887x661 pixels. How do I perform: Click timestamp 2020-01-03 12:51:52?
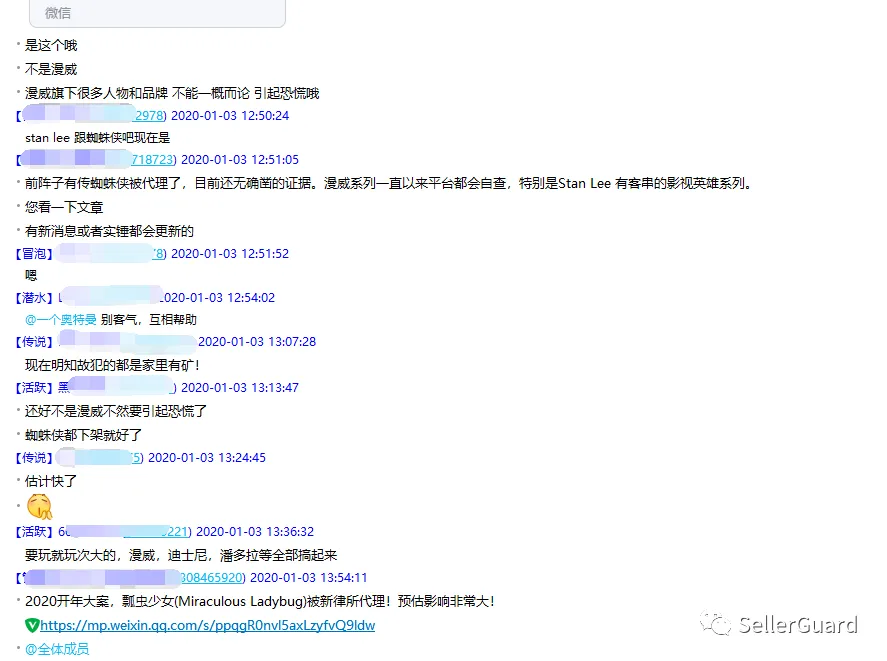pos(230,254)
